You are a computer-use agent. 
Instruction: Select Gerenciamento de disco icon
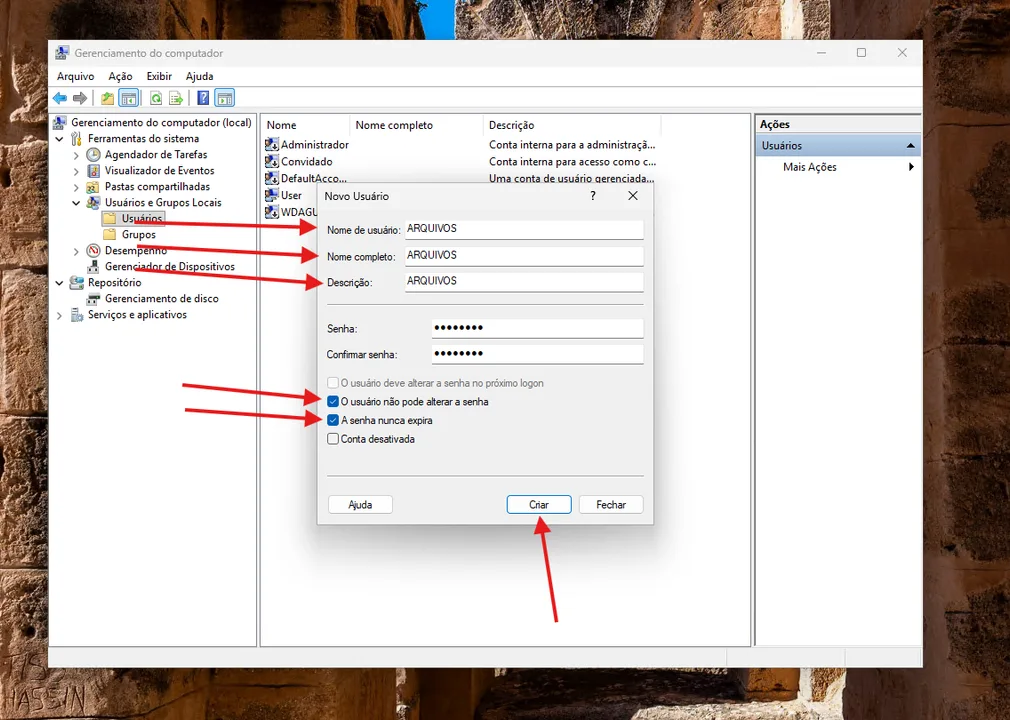pos(93,299)
